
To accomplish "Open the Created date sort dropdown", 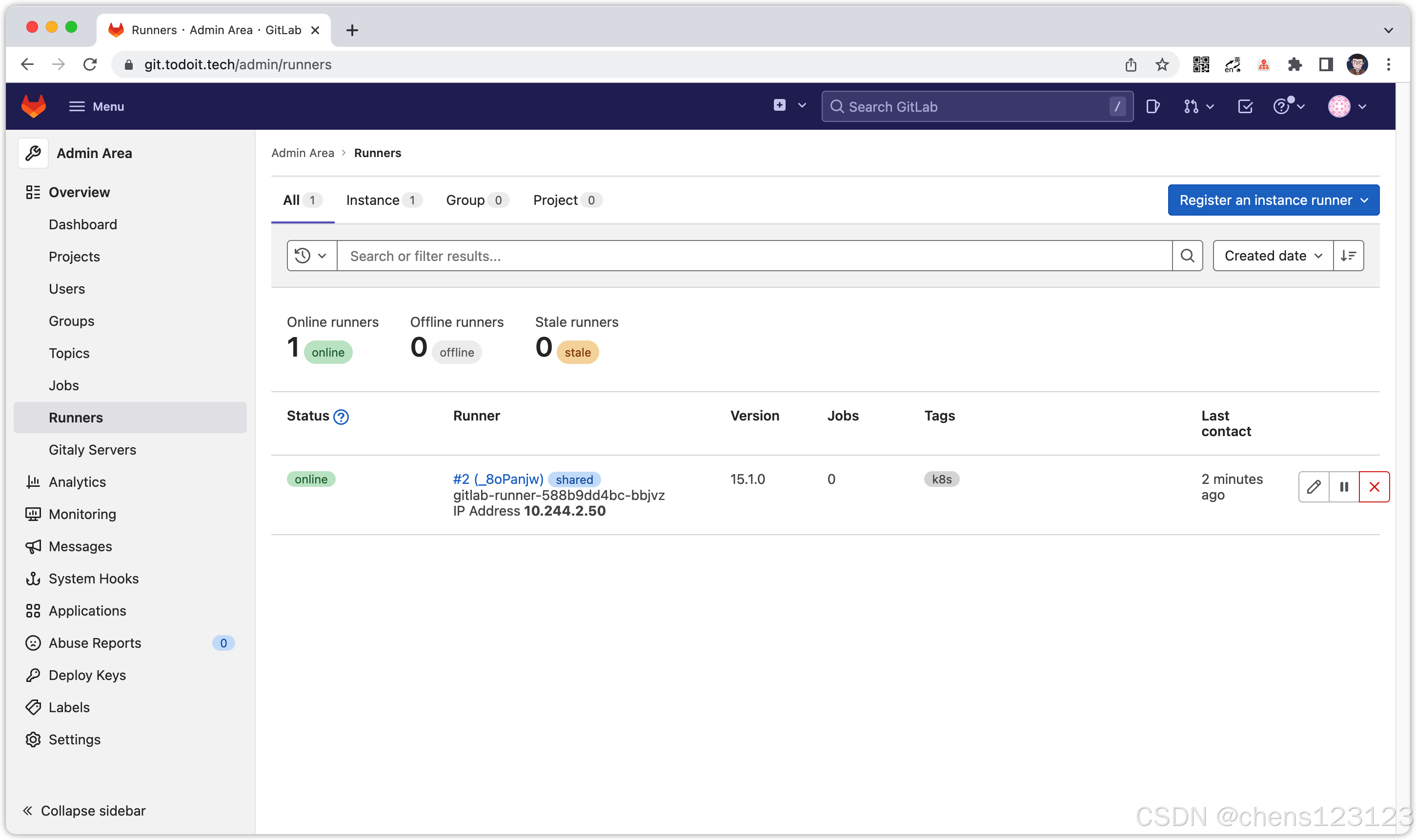I will [x=1272, y=256].
